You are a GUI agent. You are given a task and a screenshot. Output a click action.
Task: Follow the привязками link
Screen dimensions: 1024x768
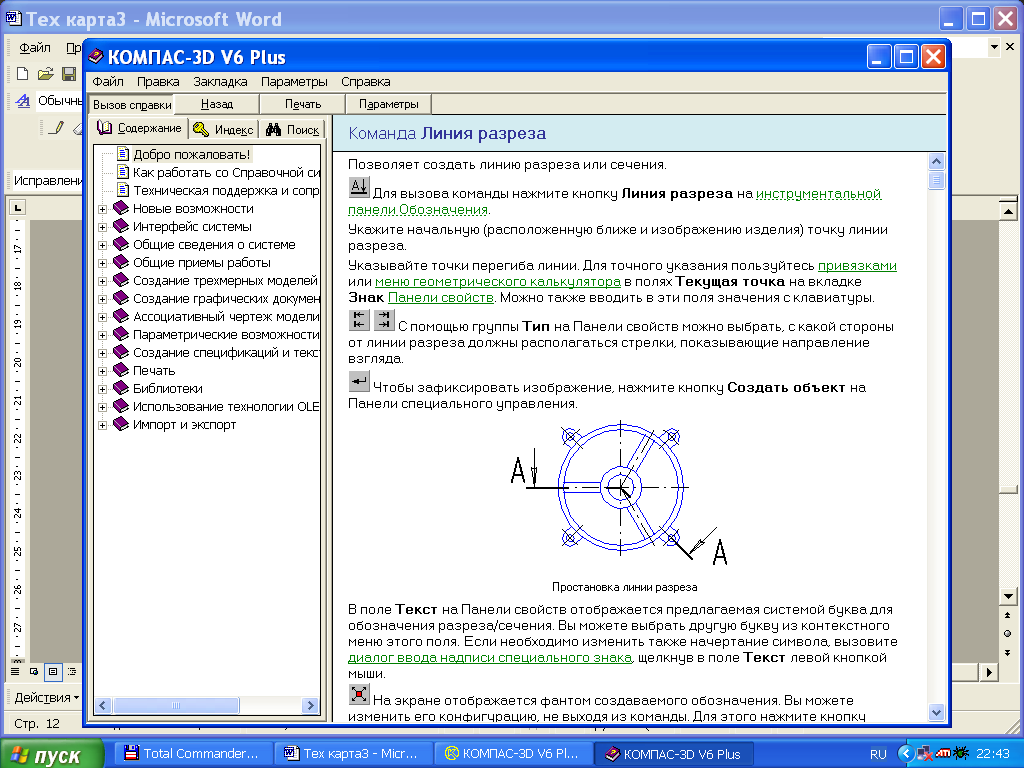[x=857, y=266]
